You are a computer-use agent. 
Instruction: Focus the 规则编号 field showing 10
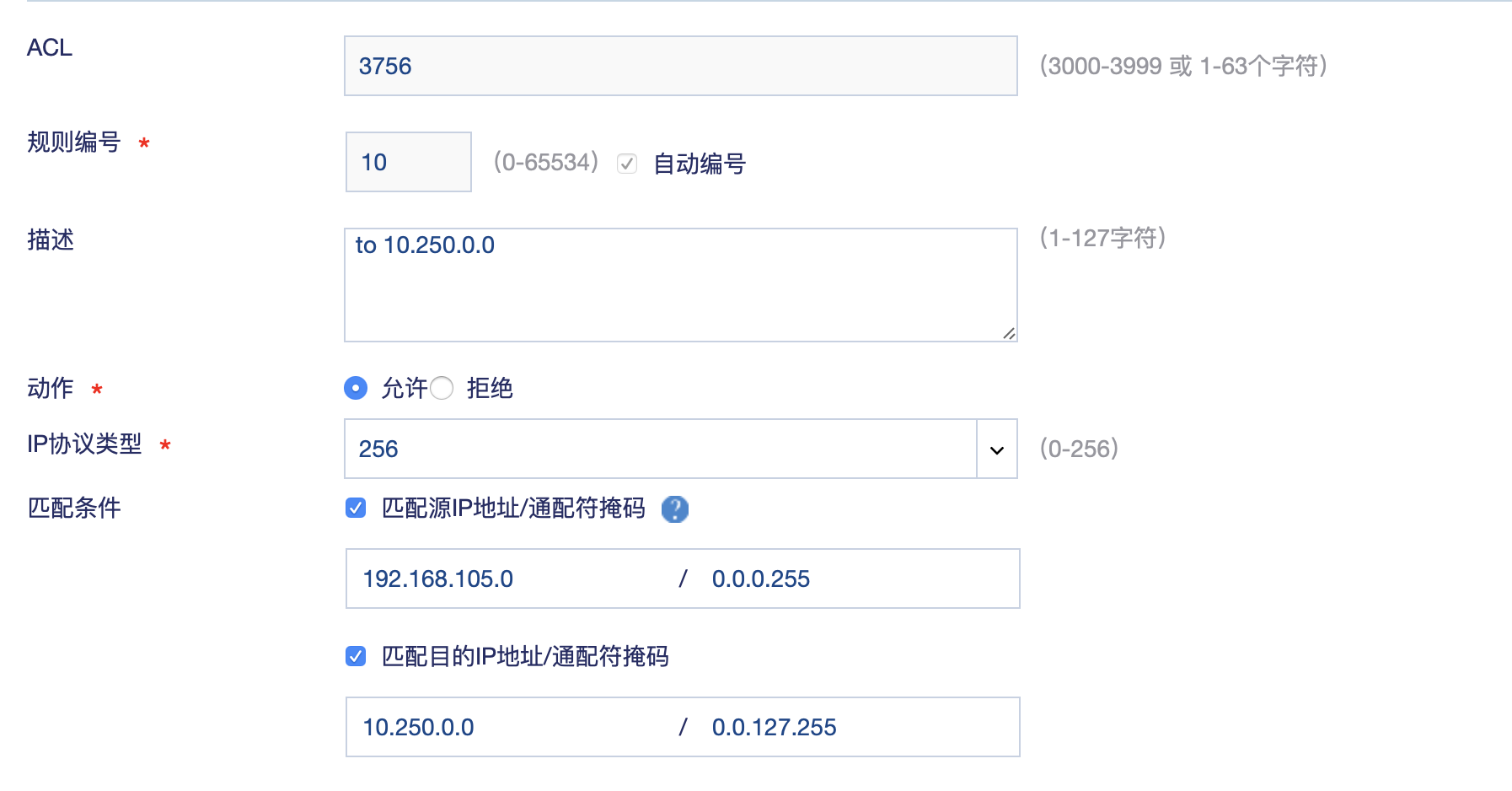[x=408, y=162]
